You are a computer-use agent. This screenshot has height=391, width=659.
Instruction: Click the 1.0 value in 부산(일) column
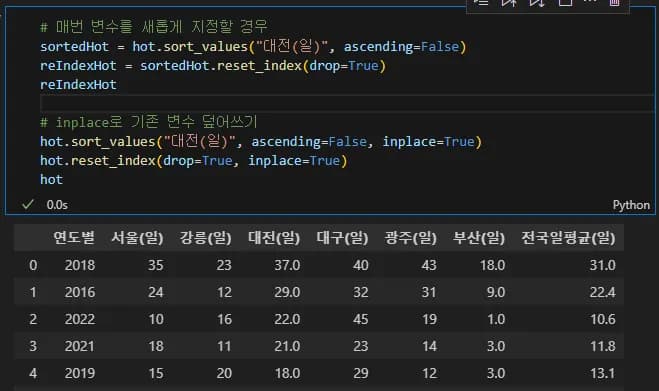coord(496,319)
